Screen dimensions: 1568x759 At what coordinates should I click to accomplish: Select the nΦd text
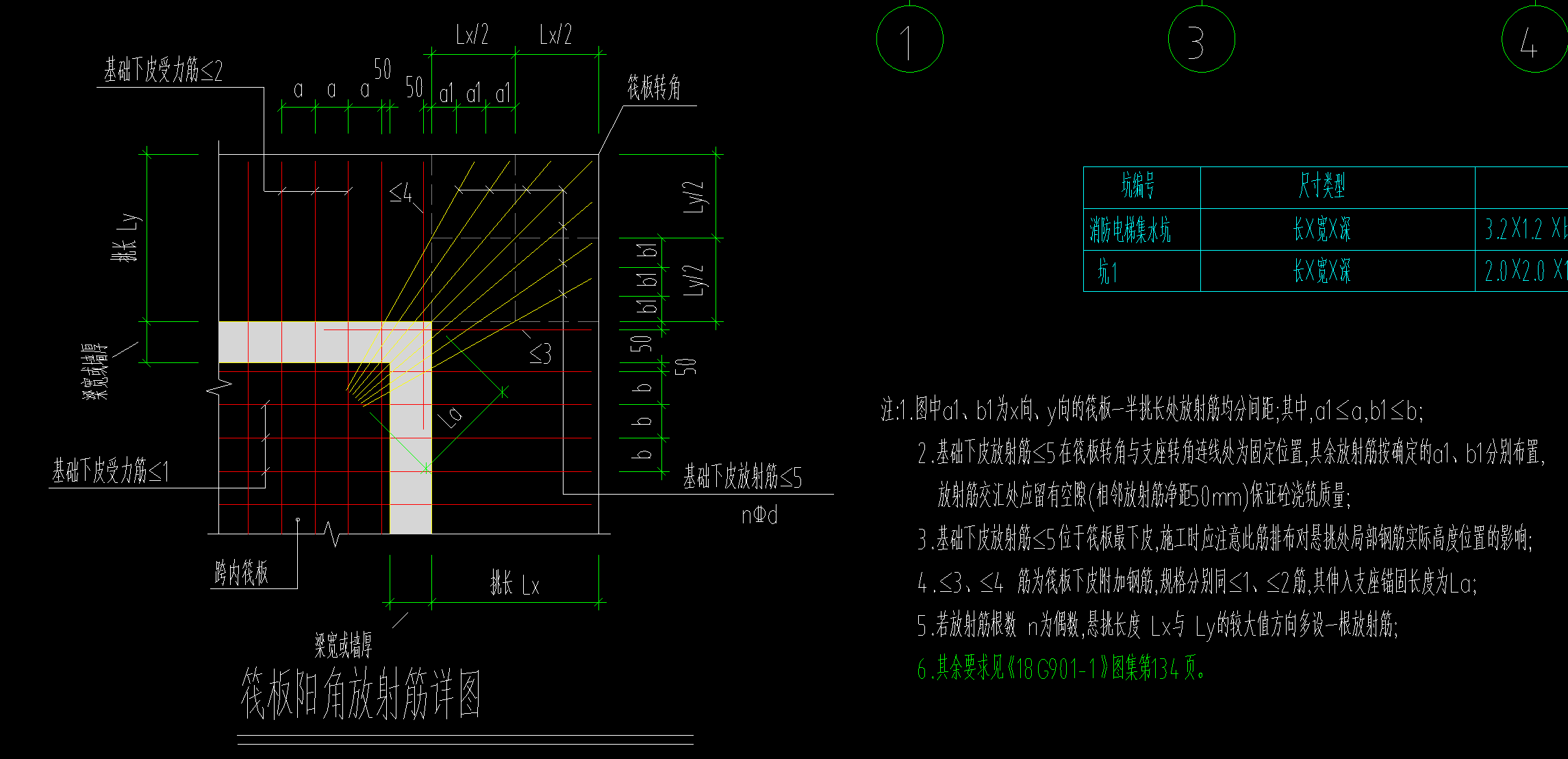tap(759, 514)
